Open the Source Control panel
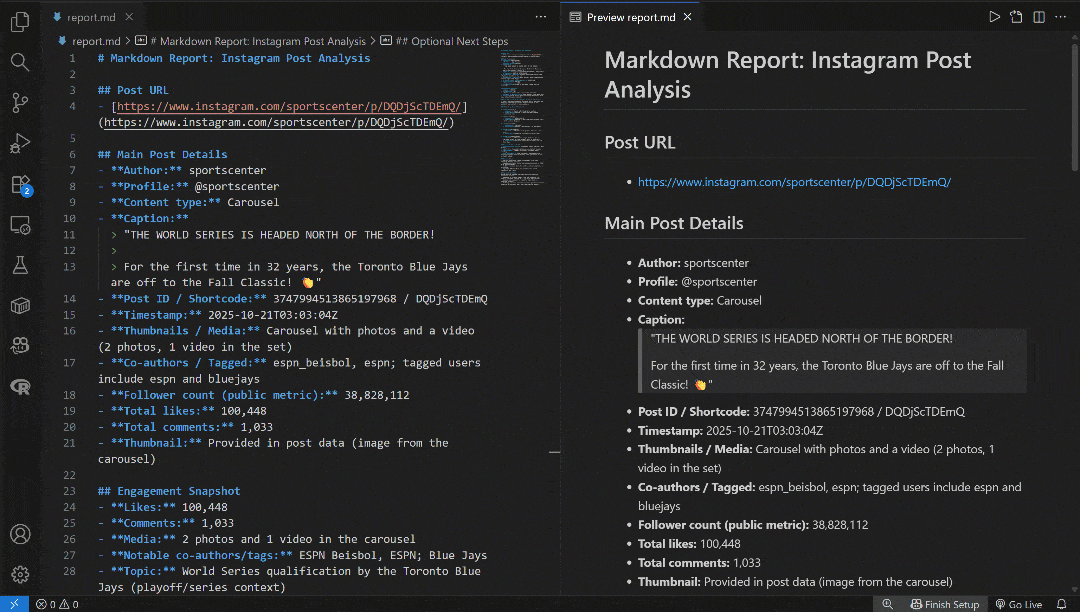This screenshot has height=612, width=1080. (x=20, y=103)
